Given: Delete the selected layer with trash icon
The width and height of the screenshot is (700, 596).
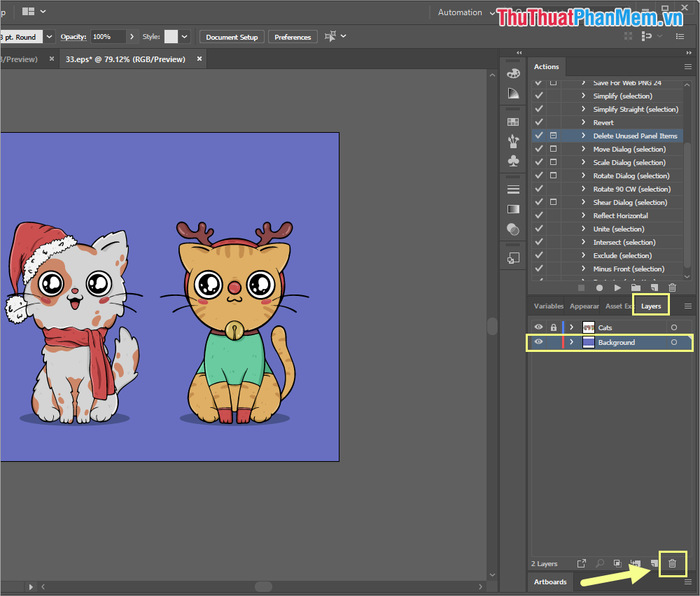Looking at the screenshot, I should 672,563.
